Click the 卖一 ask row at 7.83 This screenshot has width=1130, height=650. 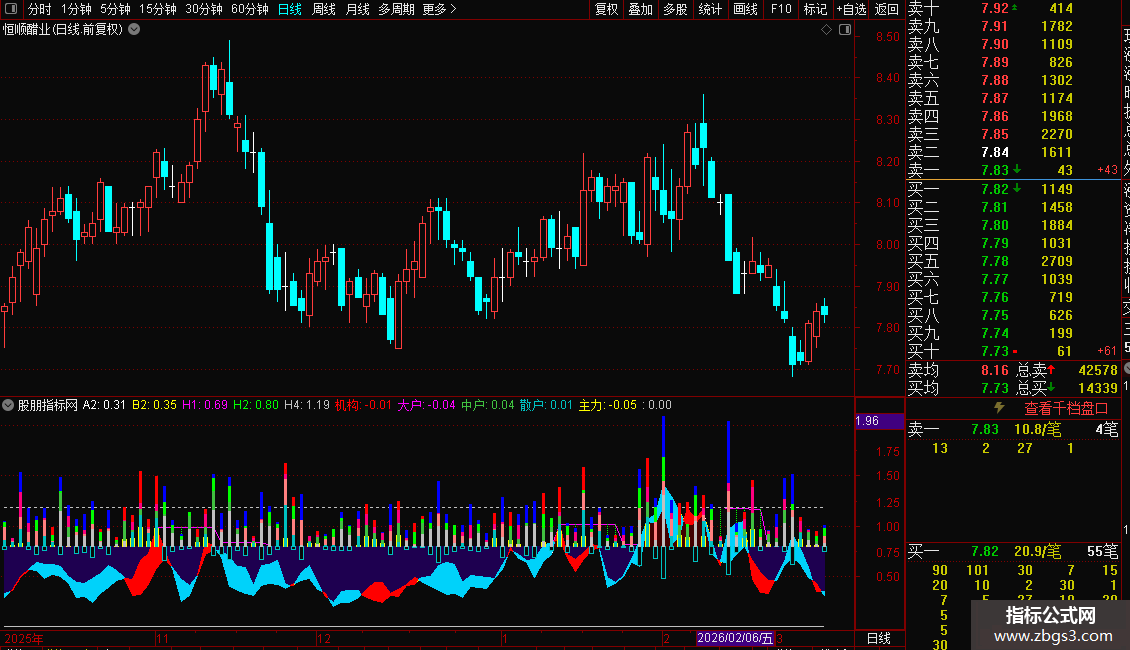click(1013, 170)
